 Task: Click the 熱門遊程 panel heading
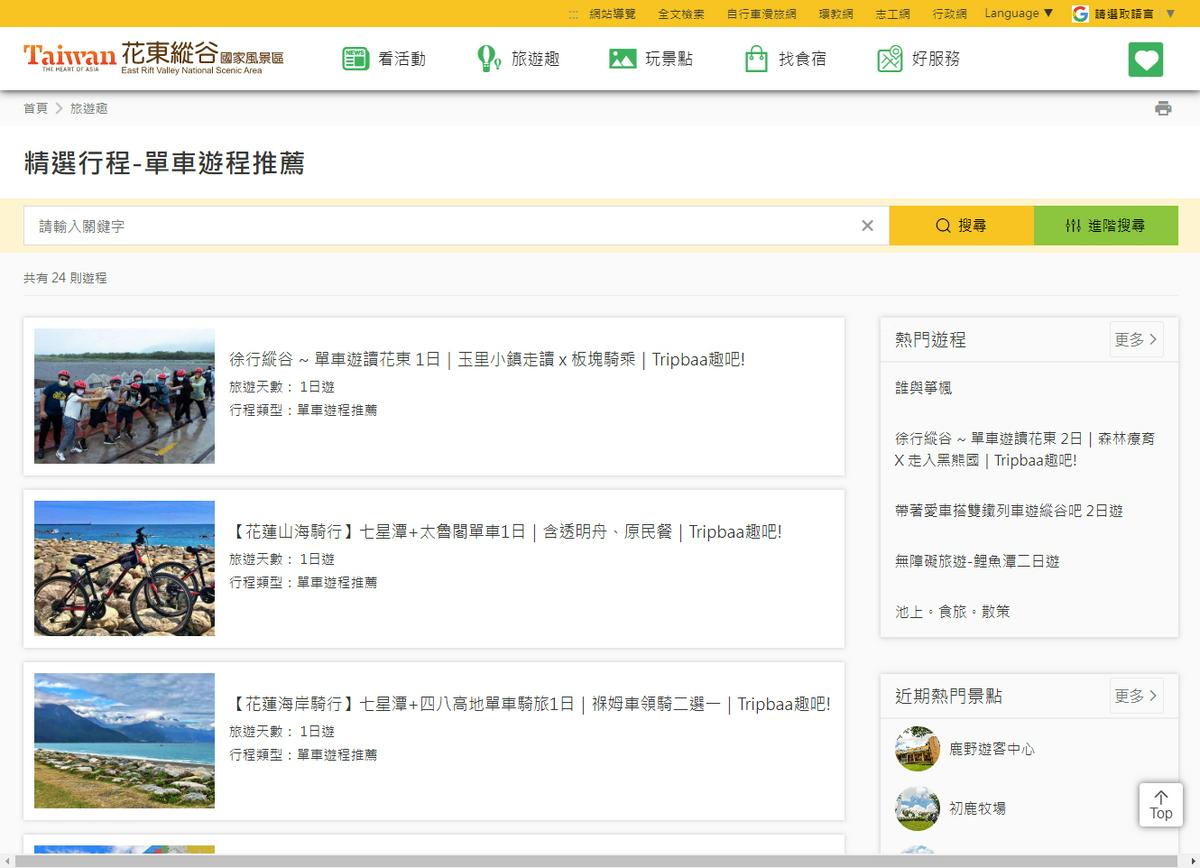(930, 340)
